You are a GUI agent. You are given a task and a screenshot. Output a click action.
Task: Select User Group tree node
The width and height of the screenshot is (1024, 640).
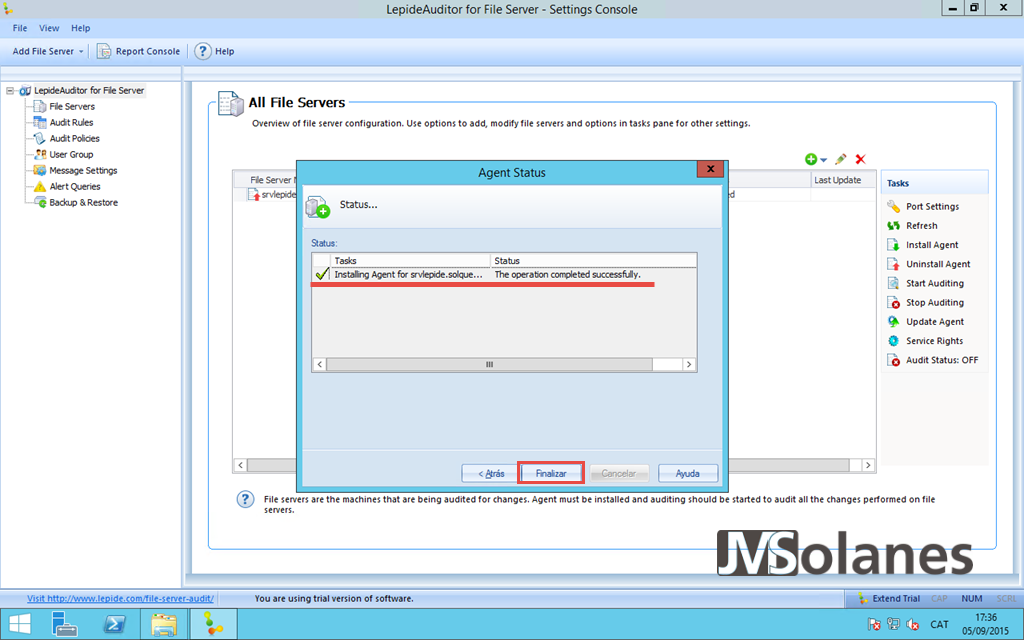(x=71, y=154)
